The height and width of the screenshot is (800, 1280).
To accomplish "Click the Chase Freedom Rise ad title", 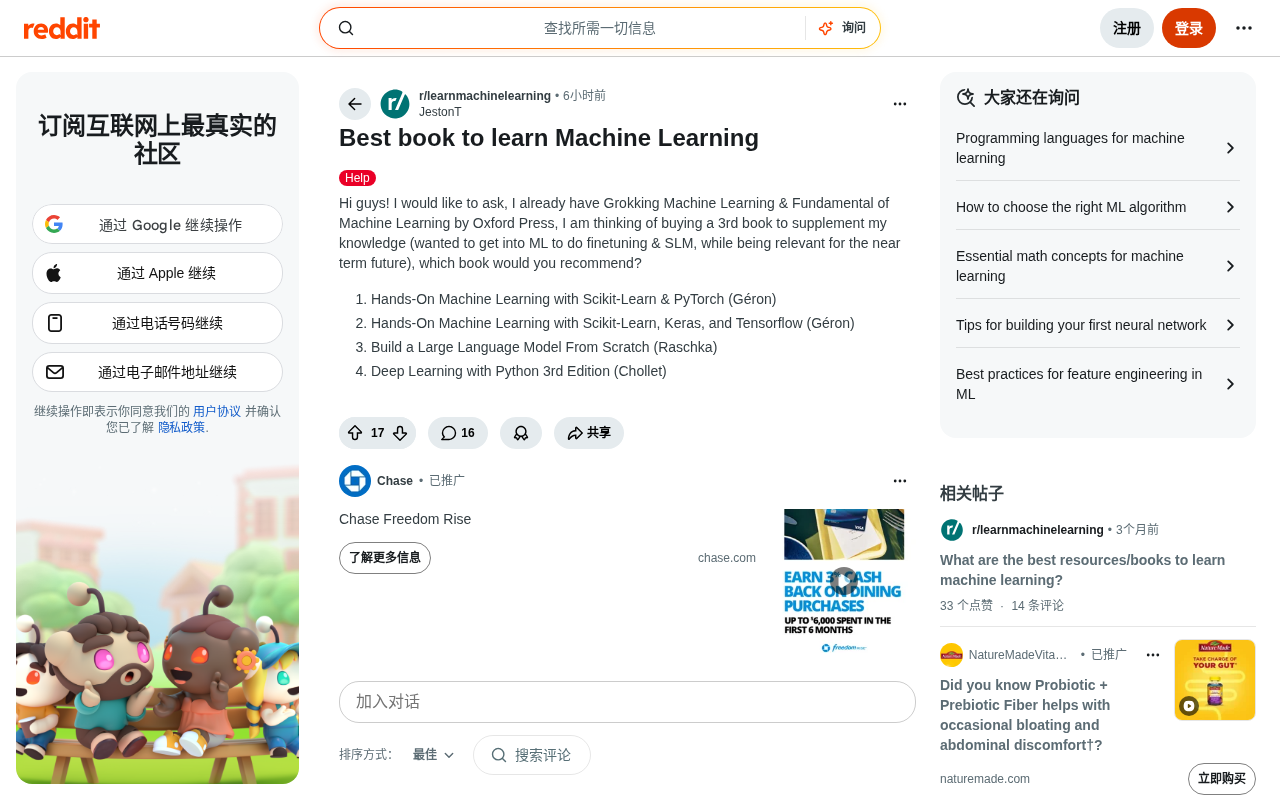I will coord(405,519).
